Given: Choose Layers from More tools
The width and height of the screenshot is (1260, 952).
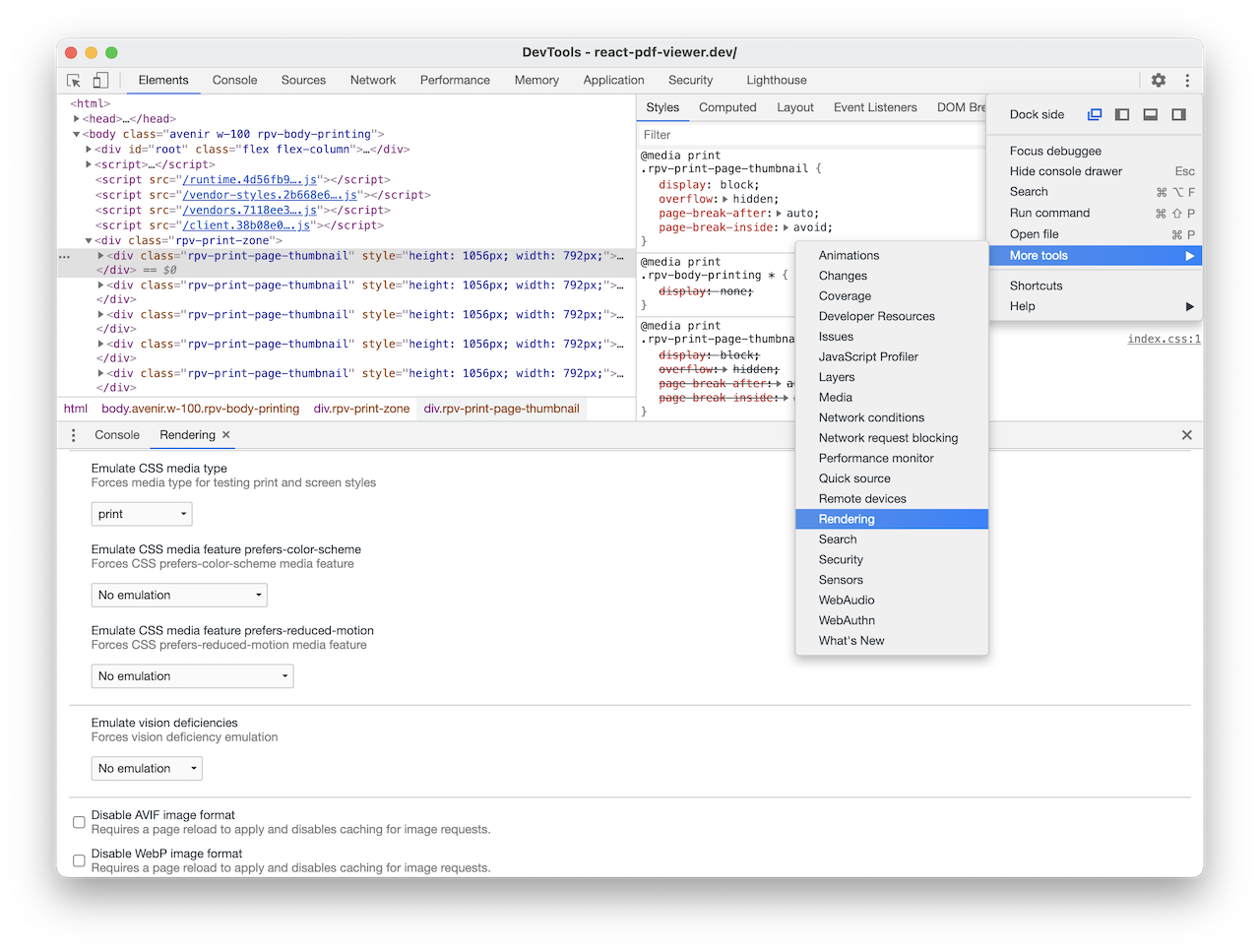Looking at the screenshot, I should (892, 377).
